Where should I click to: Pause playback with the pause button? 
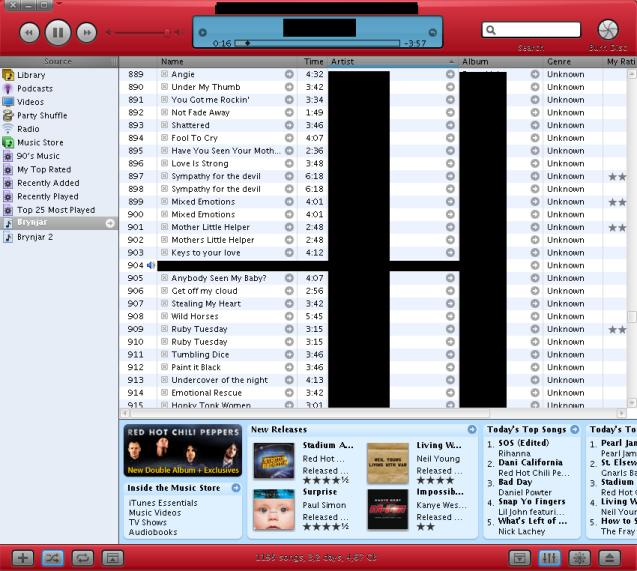click(x=58, y=32)
